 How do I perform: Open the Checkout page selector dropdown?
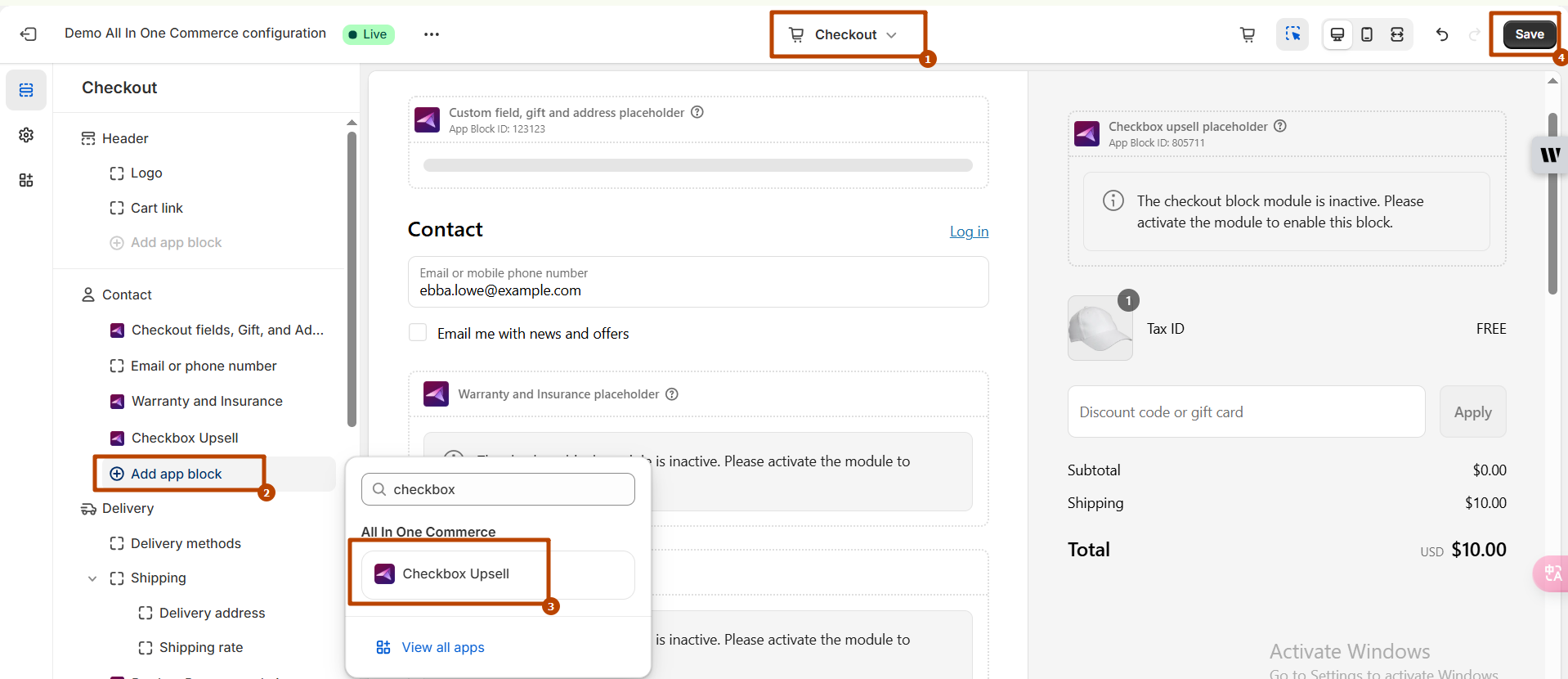845,34
